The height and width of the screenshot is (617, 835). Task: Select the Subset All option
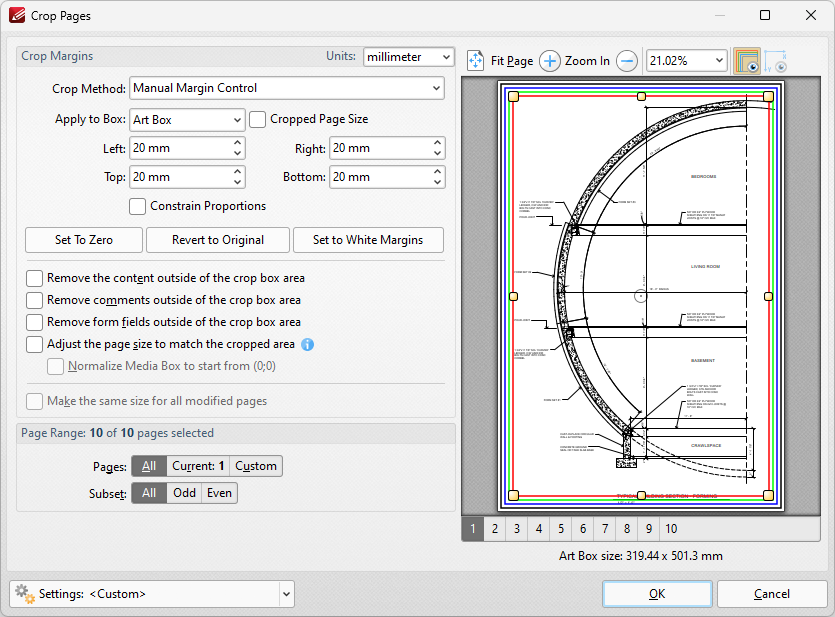(149, 493)
